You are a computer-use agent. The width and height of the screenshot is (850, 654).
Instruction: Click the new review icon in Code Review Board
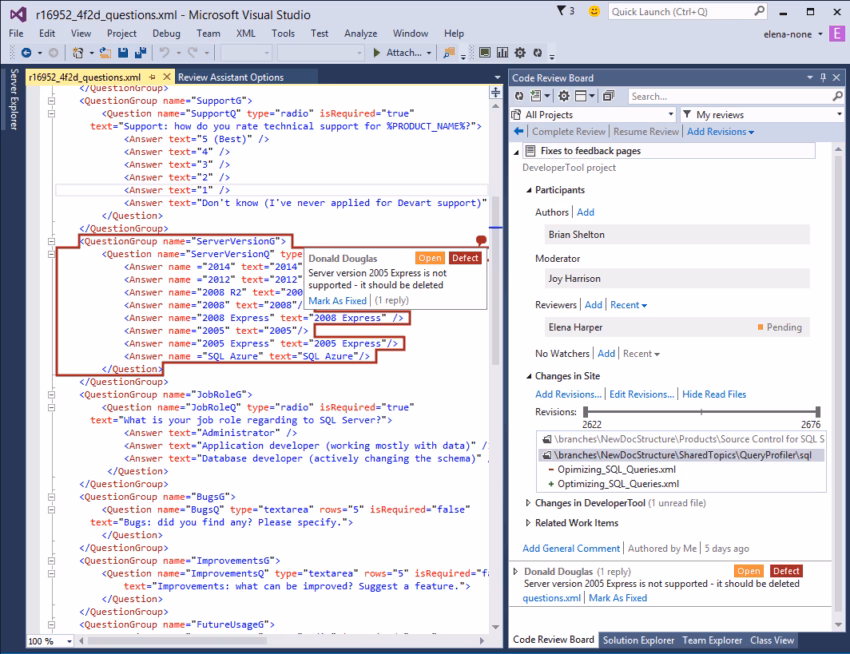536,95
